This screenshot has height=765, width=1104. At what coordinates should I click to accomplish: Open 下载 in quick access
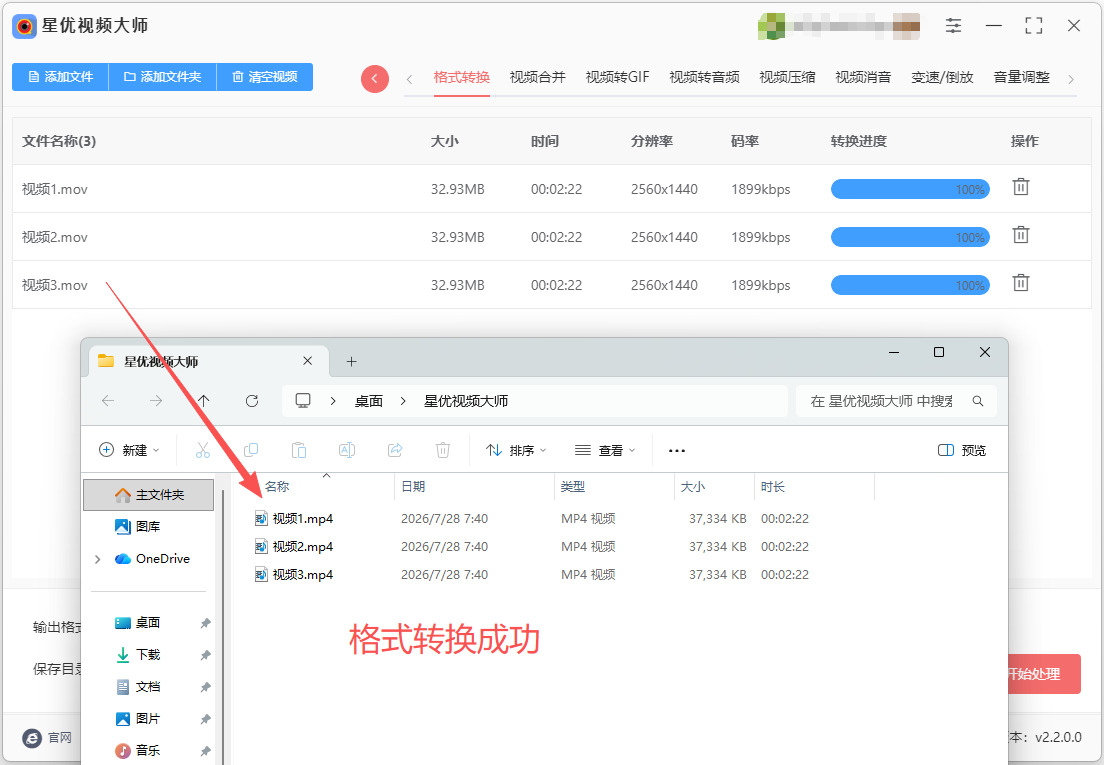point(138,655)
